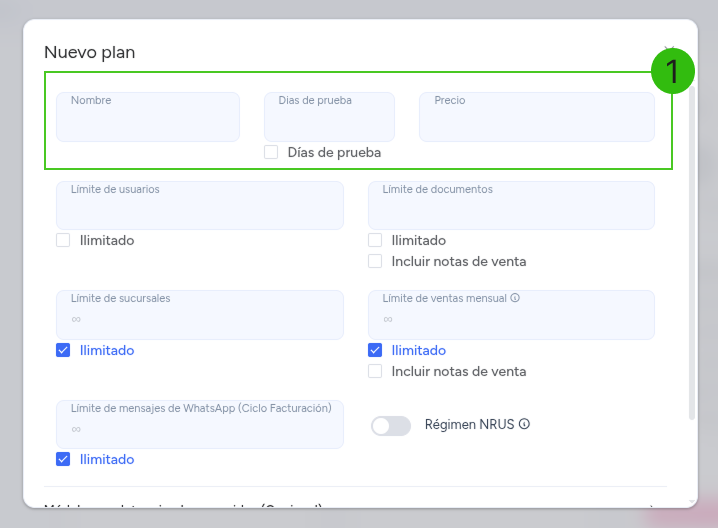The image size is (718, 528).
Task: Click the Nombre input field
Action: (x=148, y=117)
